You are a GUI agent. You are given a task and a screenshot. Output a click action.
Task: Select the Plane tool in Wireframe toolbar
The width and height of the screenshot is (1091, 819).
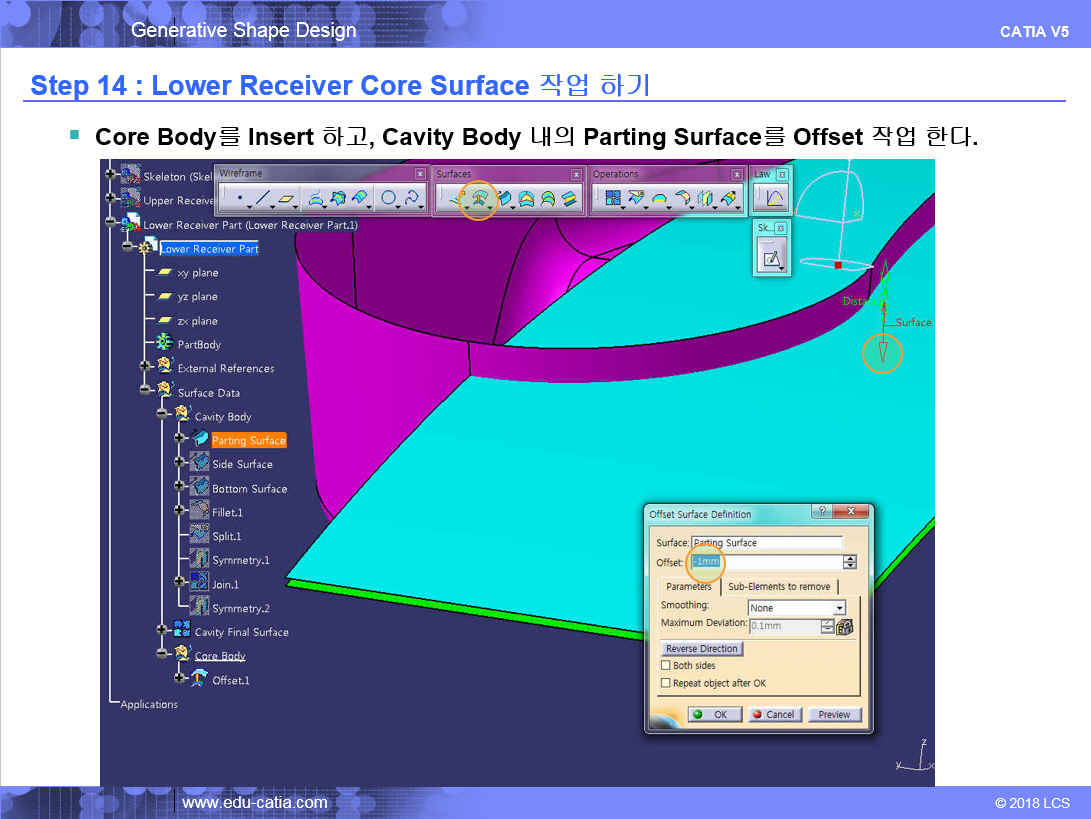point(287,199)
